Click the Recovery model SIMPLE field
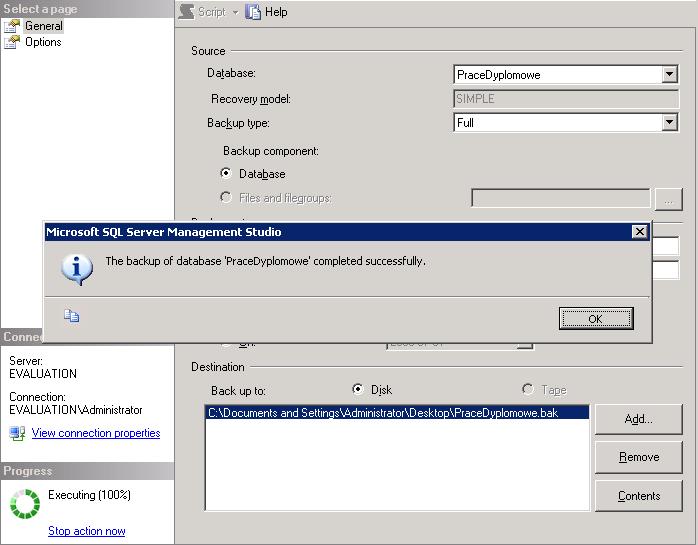698x545 pixels. coord(566,98)
